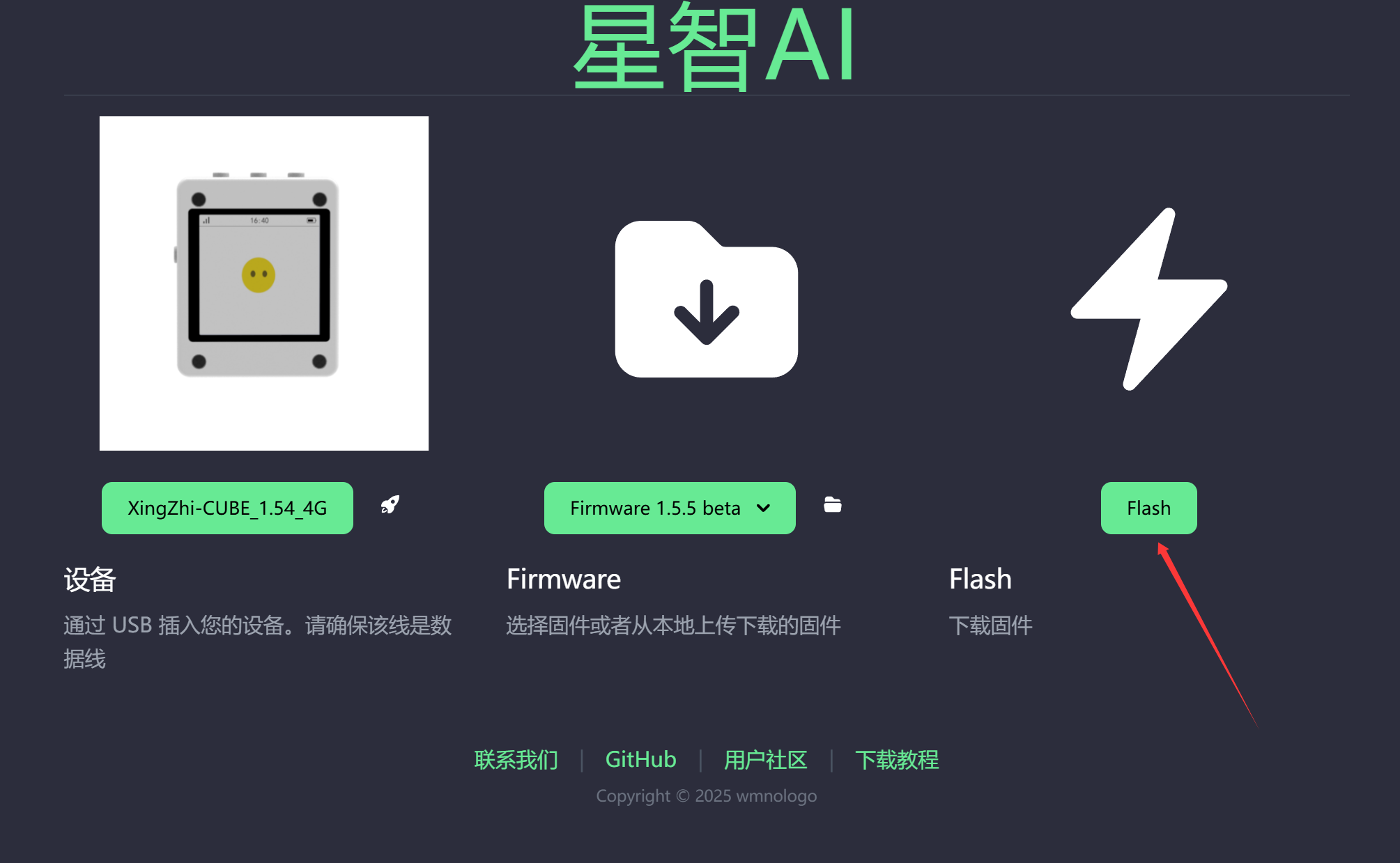Click the Firmware section heading
The image size is (1400, 863).
[564, 580]
